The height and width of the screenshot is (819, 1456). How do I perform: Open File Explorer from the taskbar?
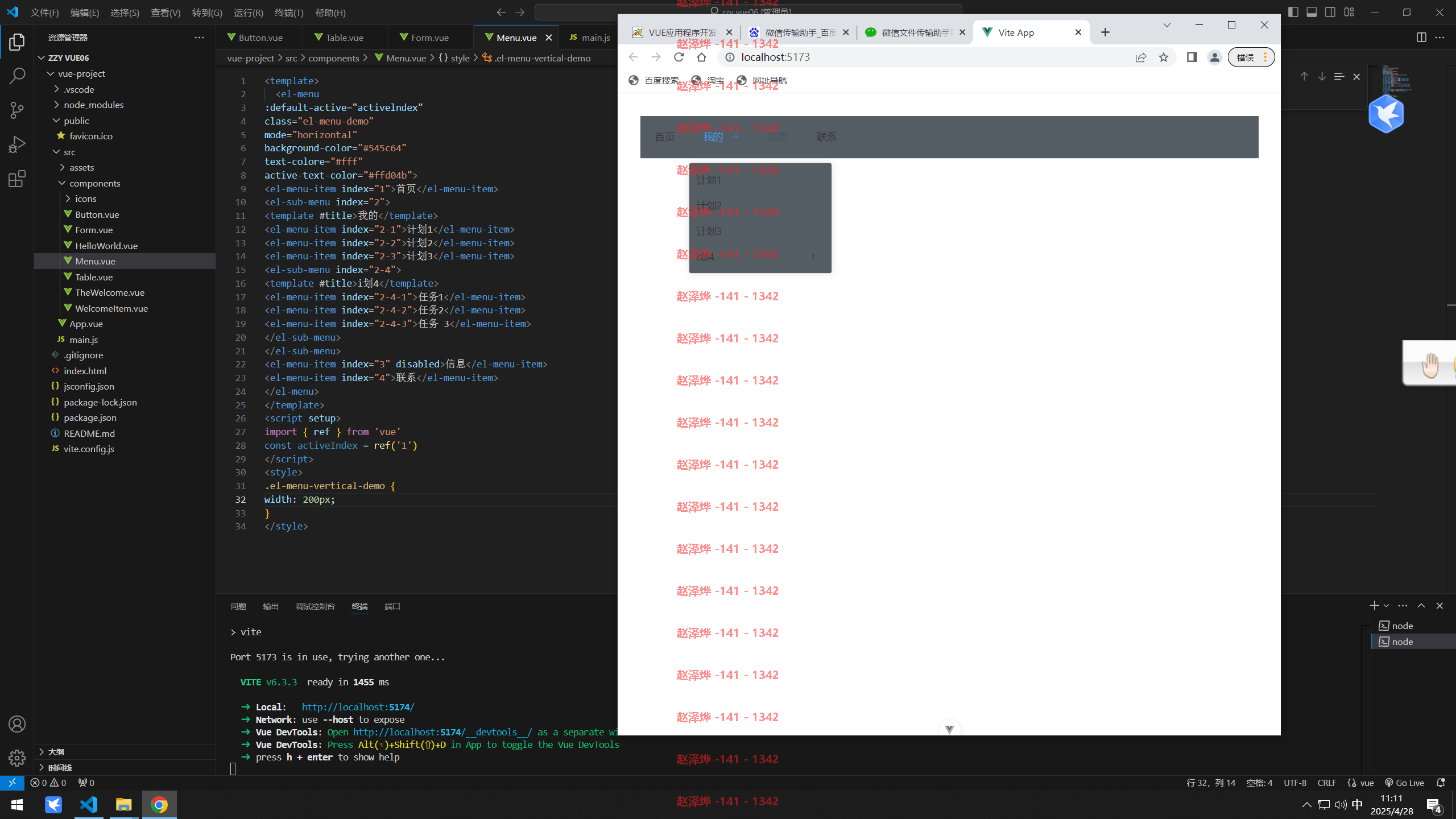pyautogui.click(x=123, y=805)
